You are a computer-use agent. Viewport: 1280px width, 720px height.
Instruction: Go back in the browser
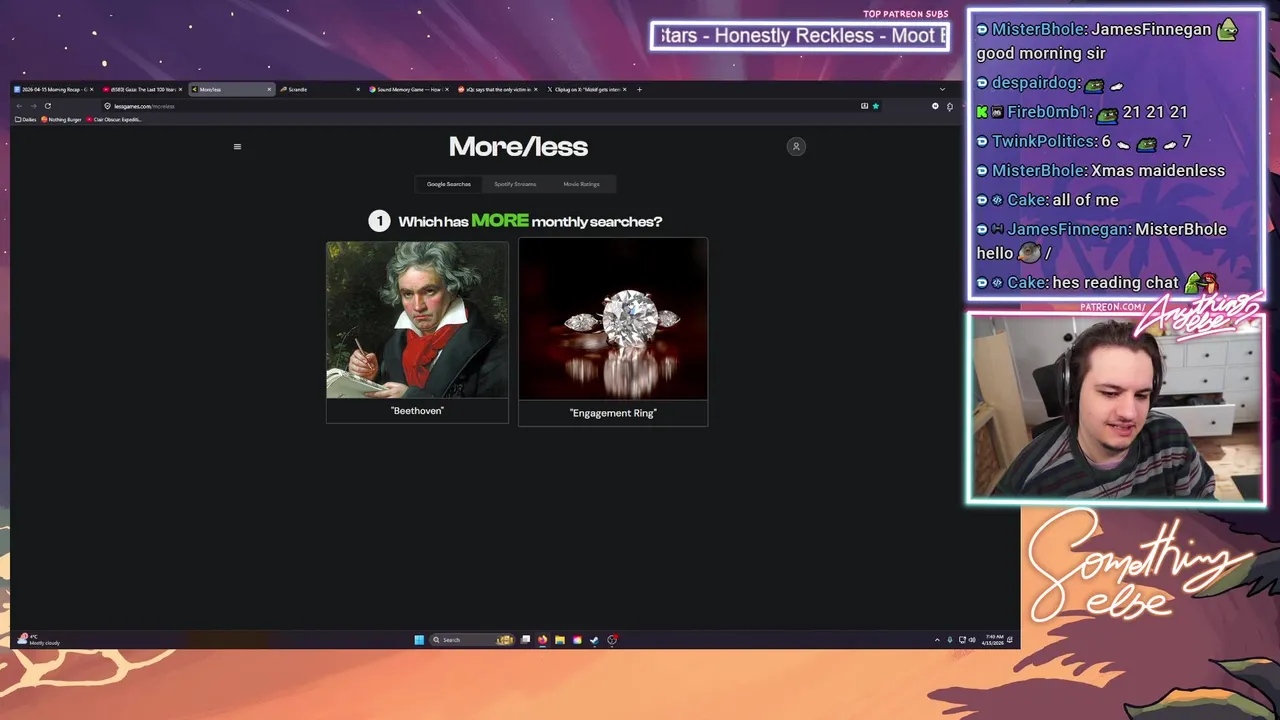click(x=19, y=106)
